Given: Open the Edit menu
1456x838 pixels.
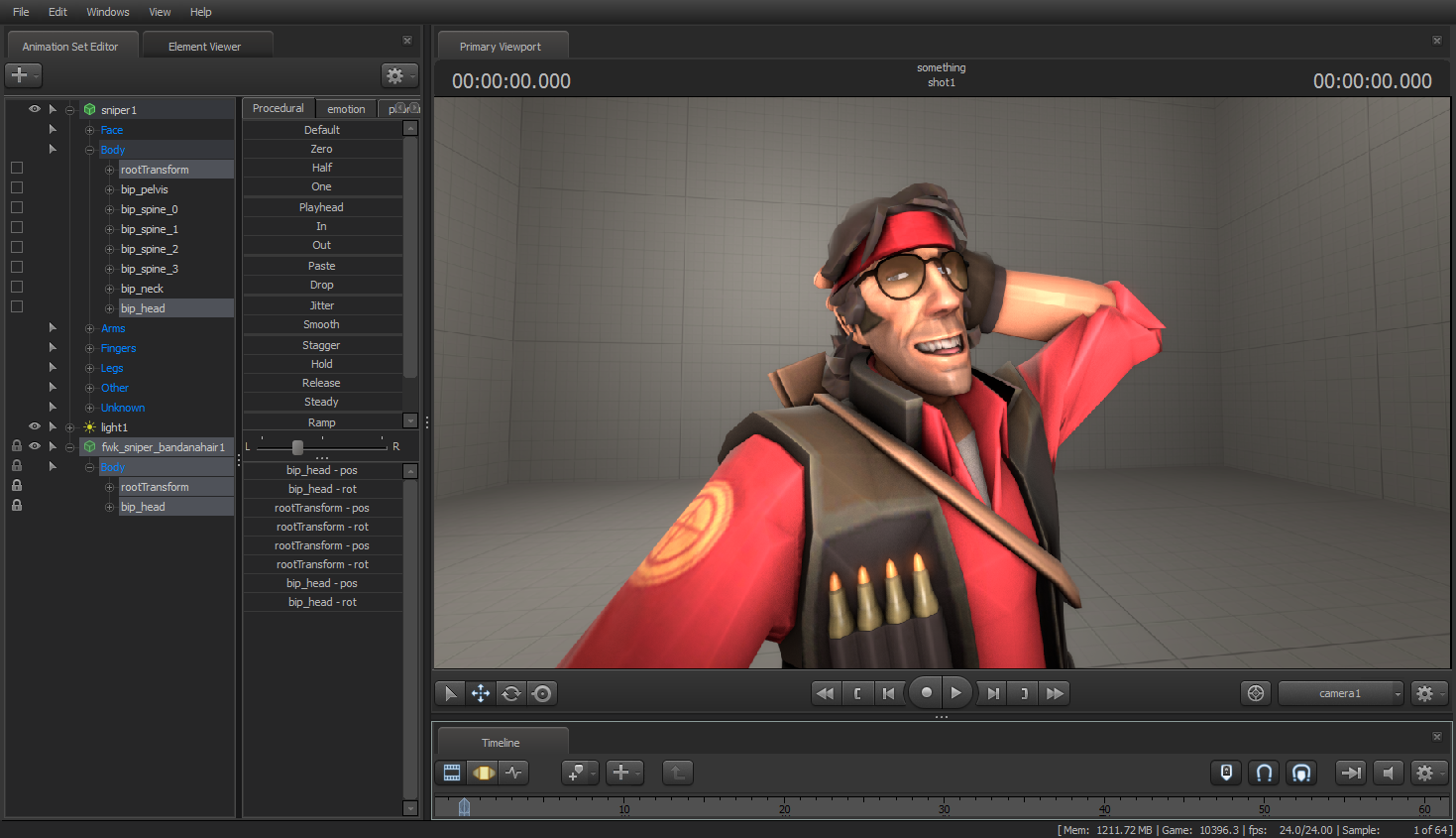Looking at the screenshot, I should click(x=57, y=12).
